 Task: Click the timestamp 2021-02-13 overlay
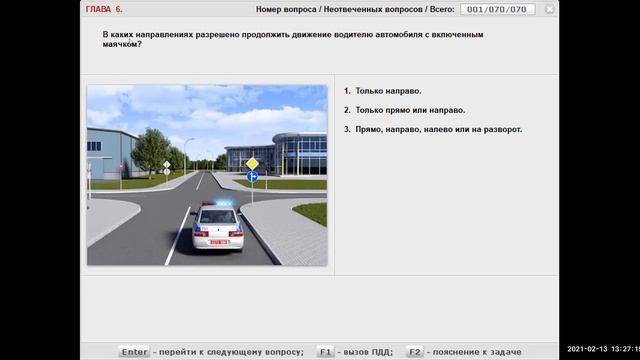point(603,349)
